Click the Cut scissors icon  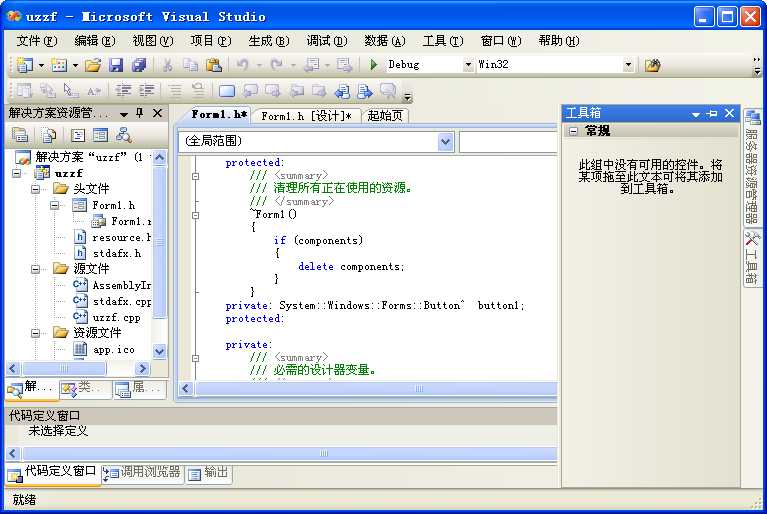167,65
